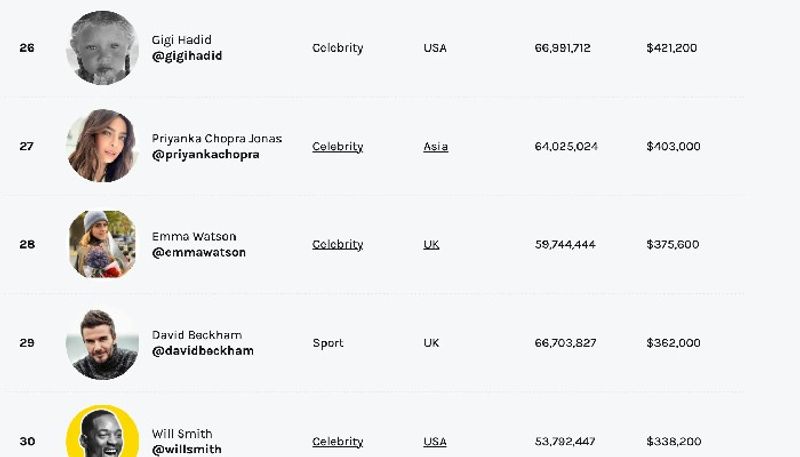800x457 pixels.
Task: Open Gigi Hadid's profile picture
Action: click(x=103, y=47)
